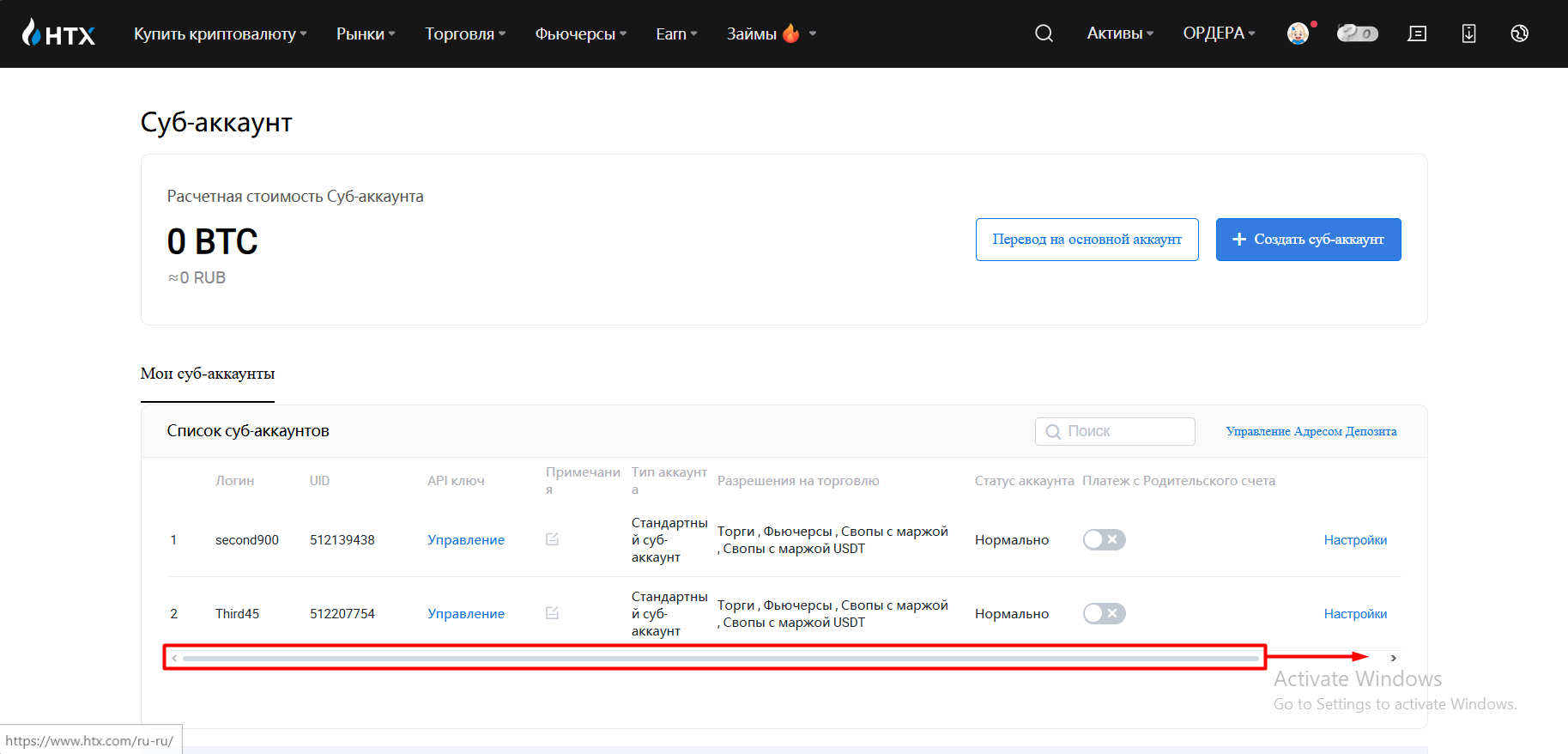This screenshot has height=754, width=1568.
Task: Click Разрешения на торговлю column header
Action: pyautogui.click(x=798, y=480)
